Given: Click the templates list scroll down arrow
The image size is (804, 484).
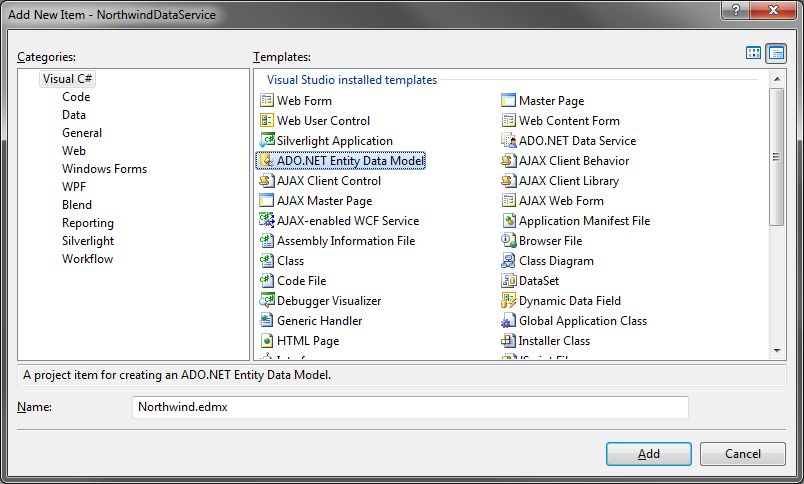Looking at the screenshot, I should click(777, 351).
